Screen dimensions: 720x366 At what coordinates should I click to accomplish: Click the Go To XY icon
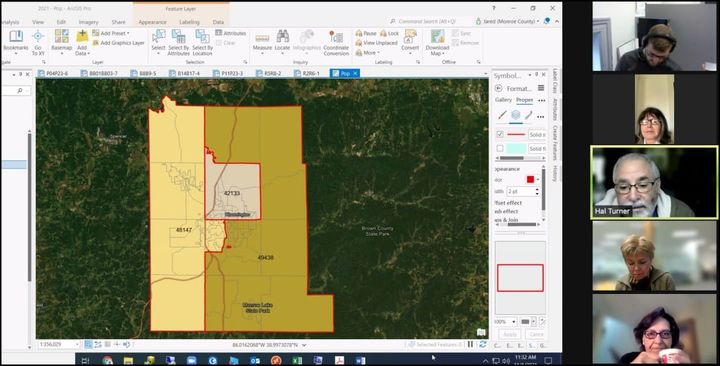coord(38,37)
